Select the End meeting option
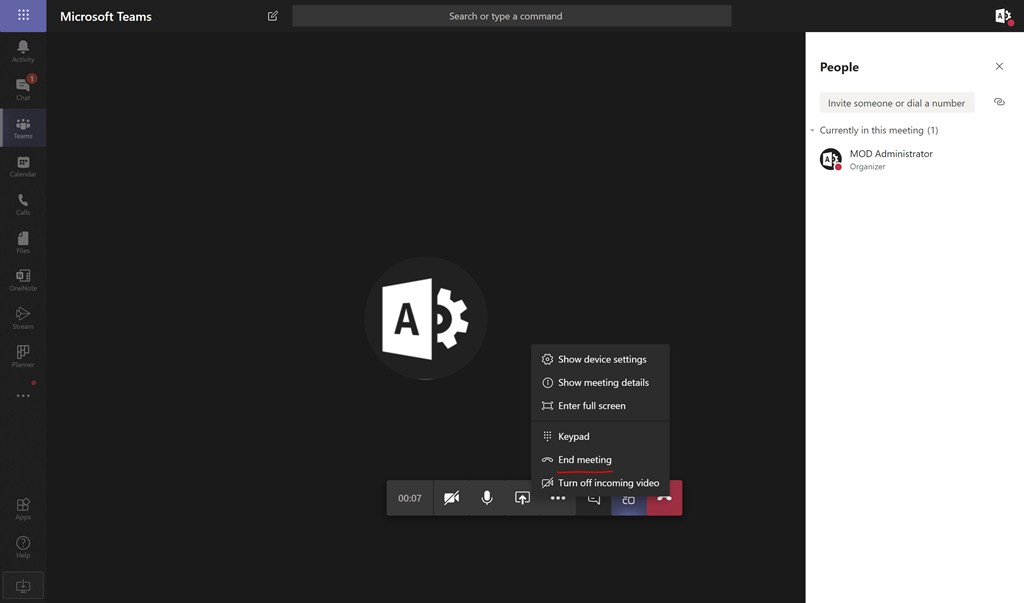Image resolution: width=1024 pixels, height=603 pixels. (583, 459)
